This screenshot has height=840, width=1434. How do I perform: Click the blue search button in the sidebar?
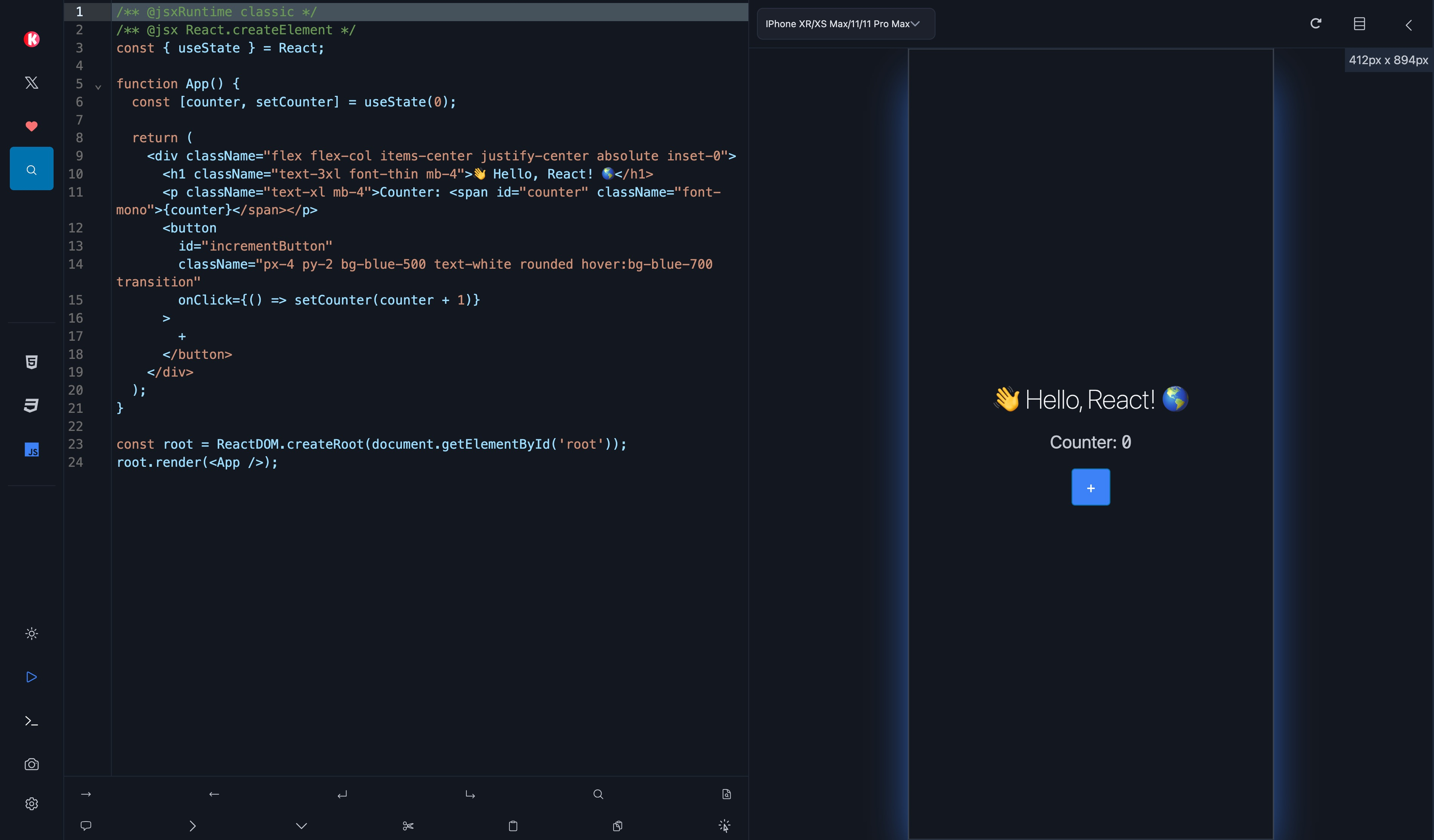pos(32,169)
